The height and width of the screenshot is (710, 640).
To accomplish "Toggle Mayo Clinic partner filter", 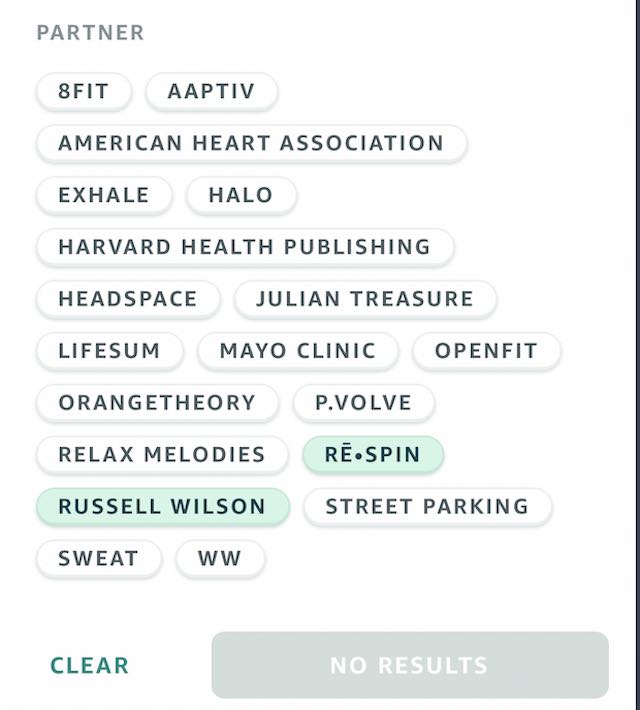I will (x=298, y=351).
